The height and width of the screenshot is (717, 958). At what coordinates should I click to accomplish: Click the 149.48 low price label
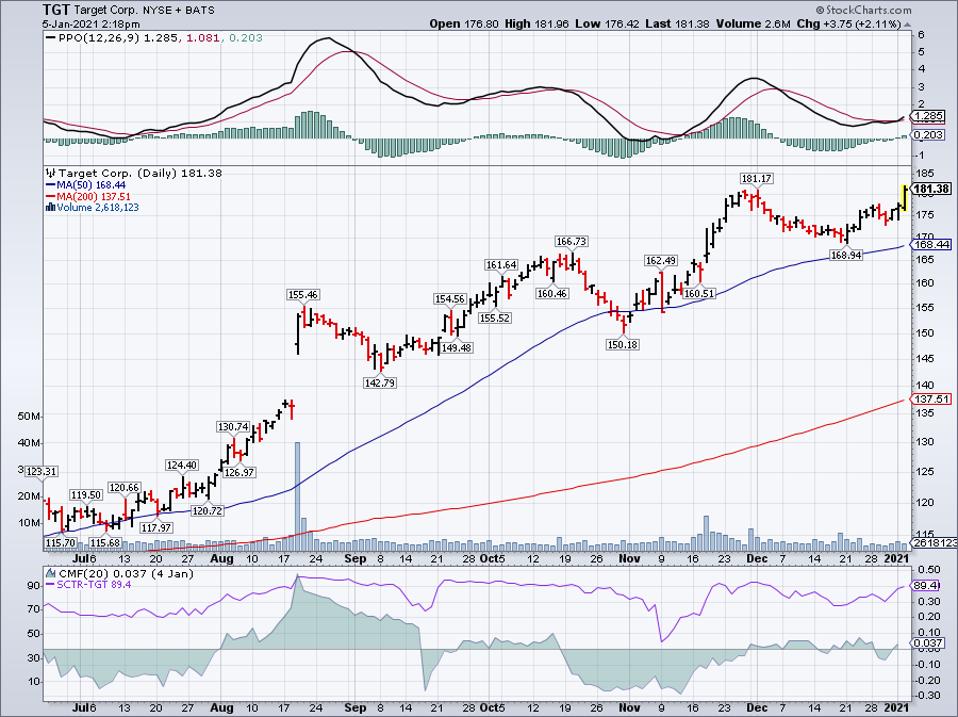click(x=456, y=348)
